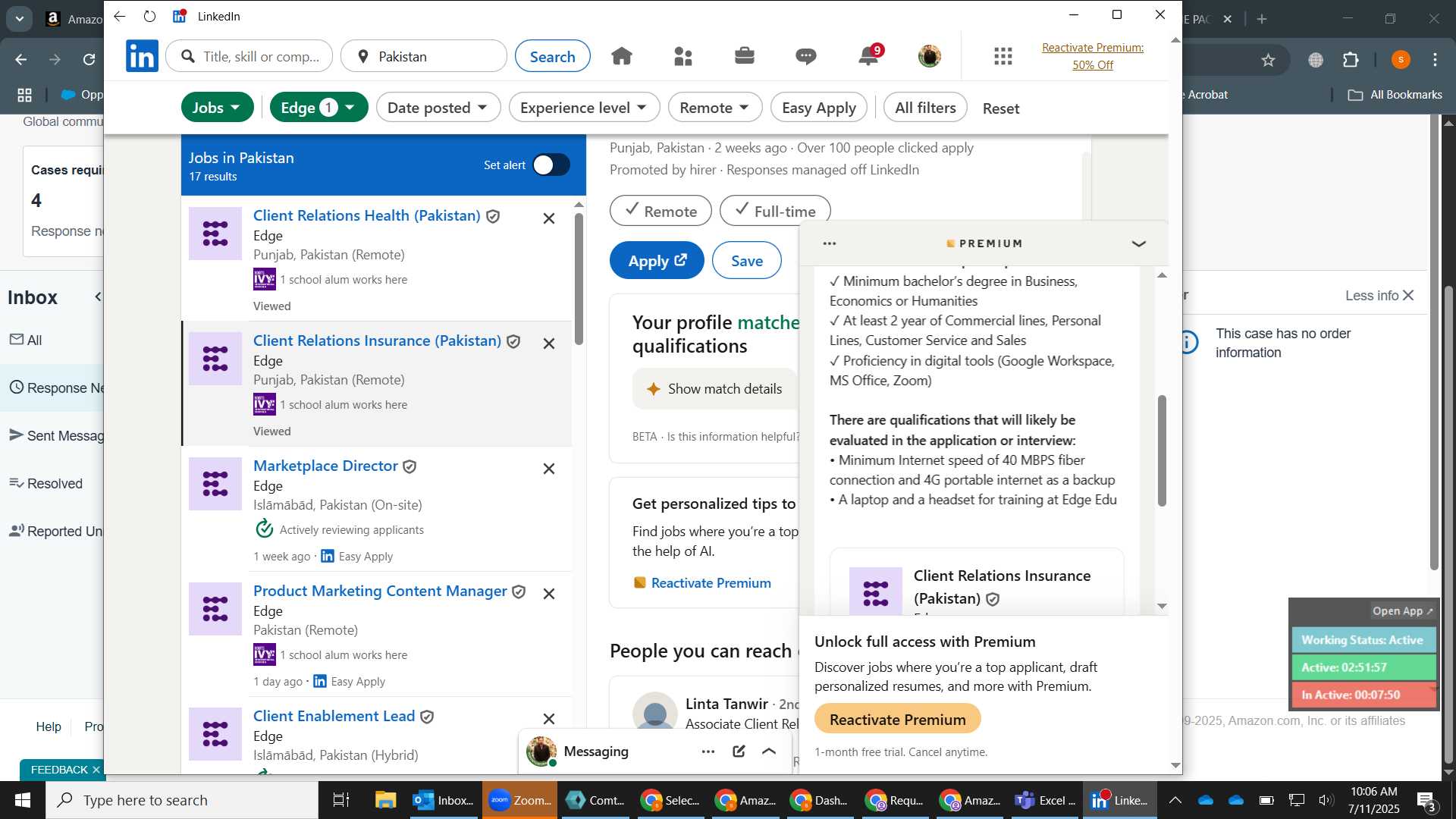Open Chrome extensions puzzle icon
Image resolution: width=1456 pixels, height=819 pixels.
click(x=1351, y=60)
